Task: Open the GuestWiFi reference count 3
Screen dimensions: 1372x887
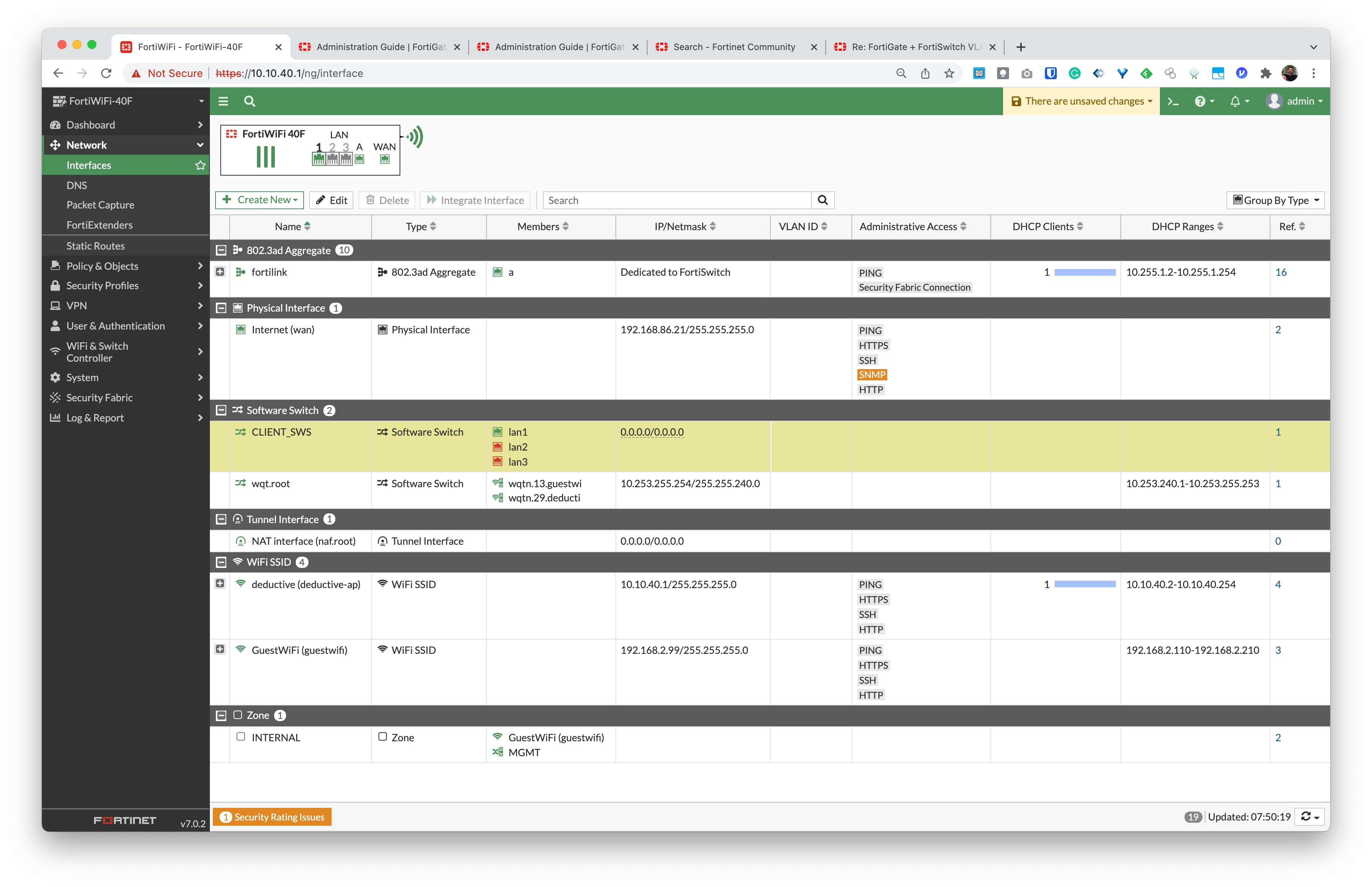Action: tap(1278, 650)
